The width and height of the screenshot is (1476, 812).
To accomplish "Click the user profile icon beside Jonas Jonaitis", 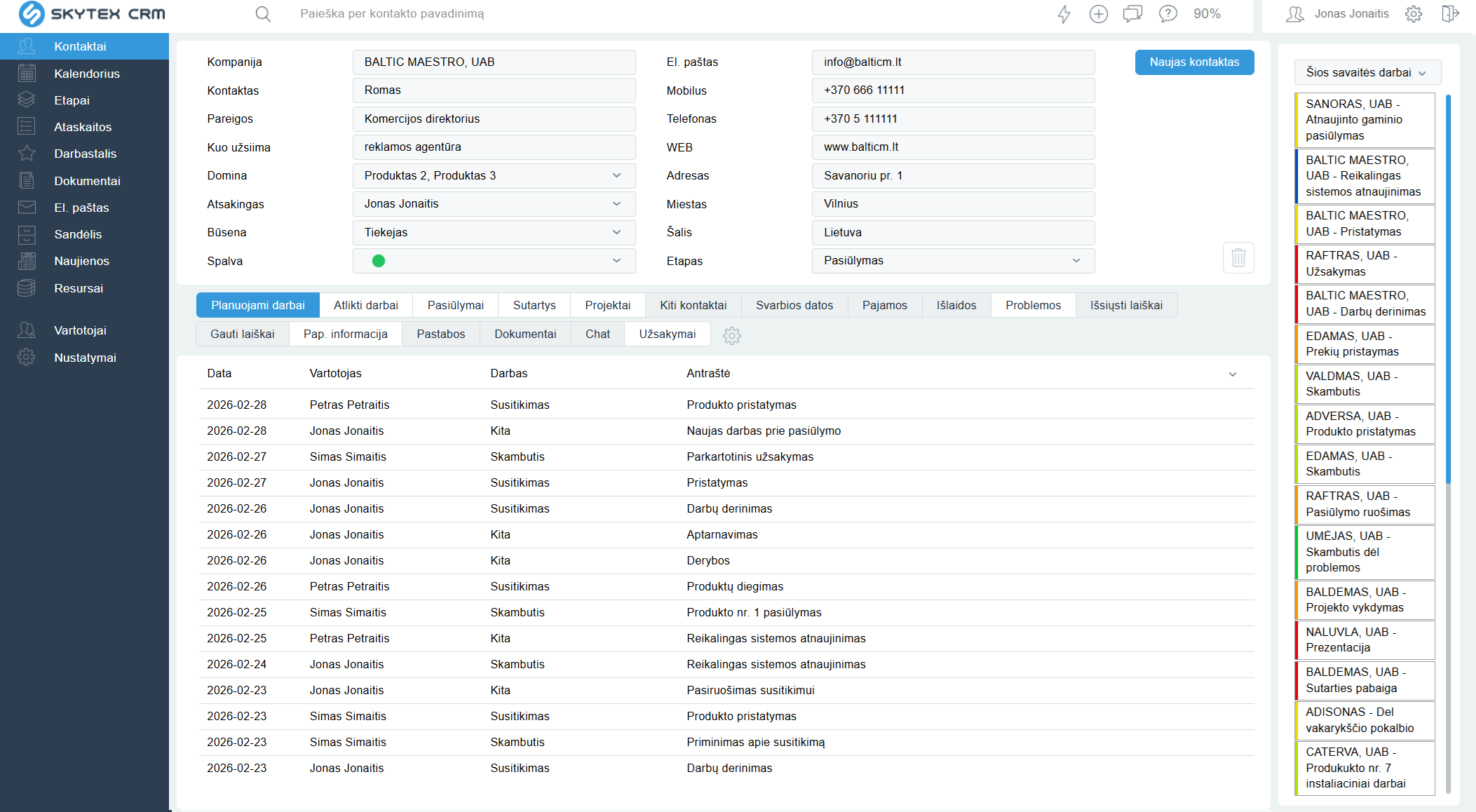I will (x=1295, y=14).
